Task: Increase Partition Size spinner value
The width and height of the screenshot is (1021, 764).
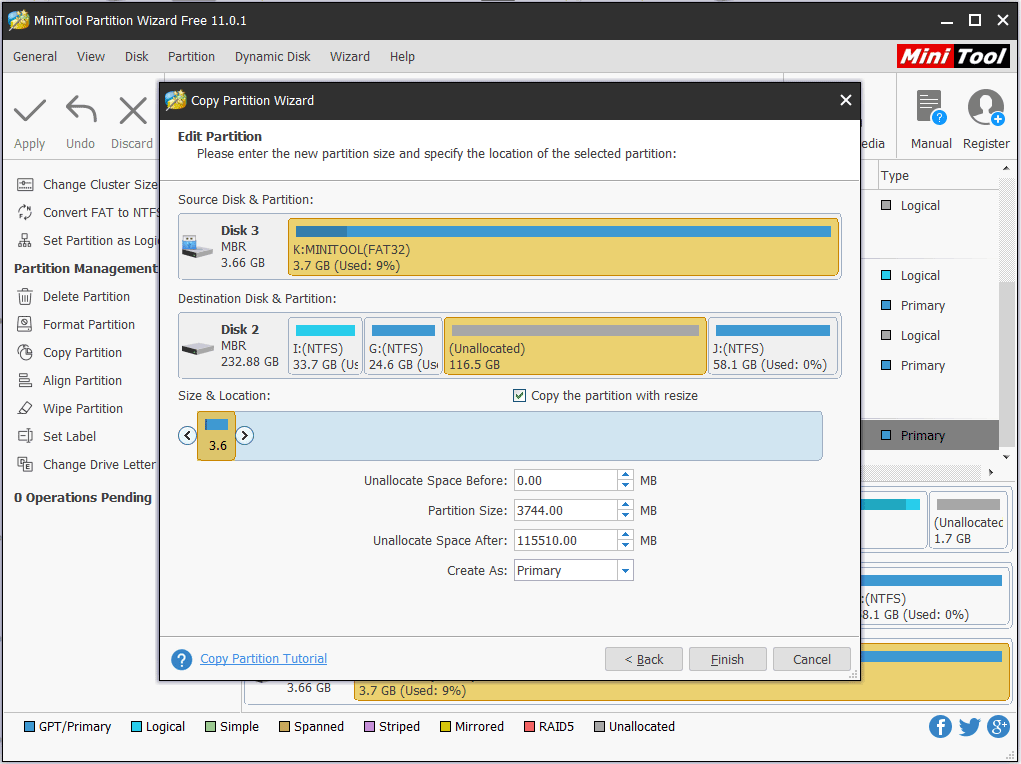Action: click(x=625, y=505)
